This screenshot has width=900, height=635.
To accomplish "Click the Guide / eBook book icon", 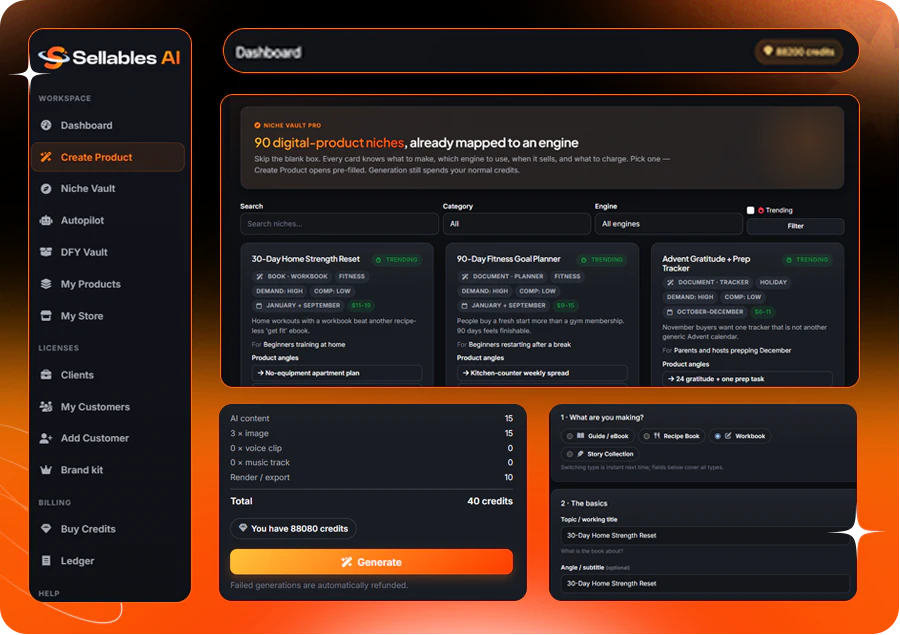I will tap(580, 436).
